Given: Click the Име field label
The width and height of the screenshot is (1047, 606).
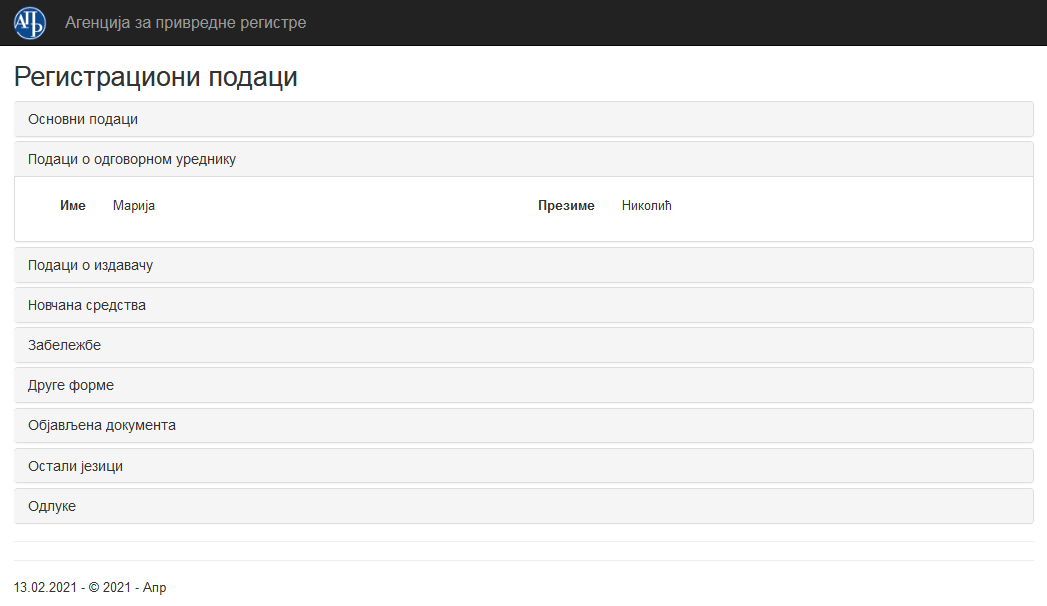Looking at the screenshot, I should 73,206.
